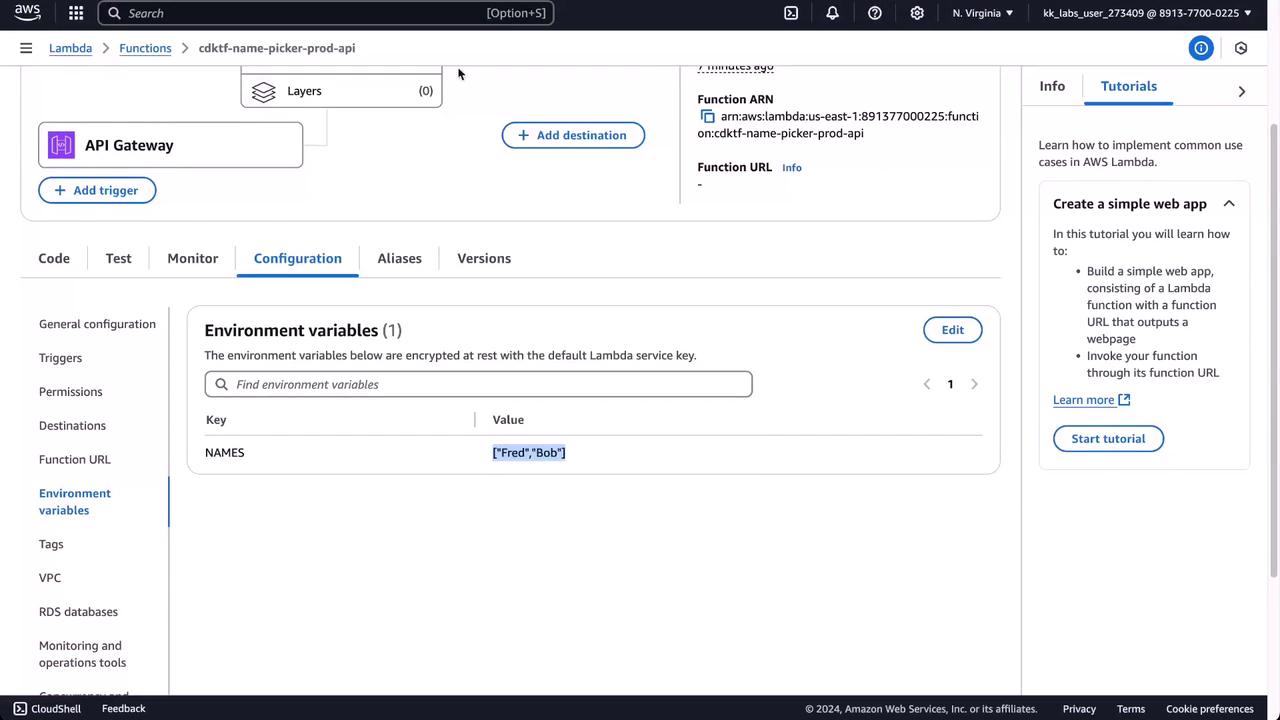Screen dimensions: 1280x720
Task: Open the Learn more link
Action: click(1091, 400)
